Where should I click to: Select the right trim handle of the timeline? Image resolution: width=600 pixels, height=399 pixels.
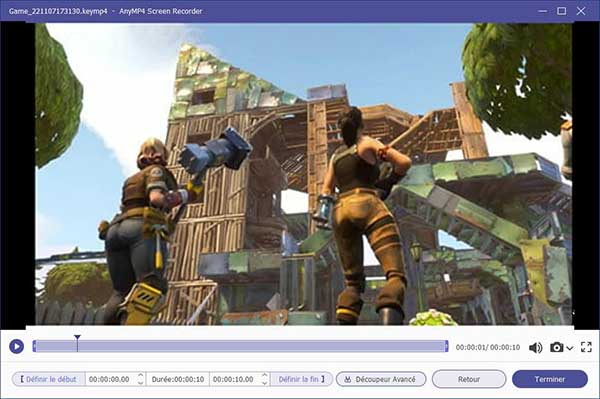[446, 346]
